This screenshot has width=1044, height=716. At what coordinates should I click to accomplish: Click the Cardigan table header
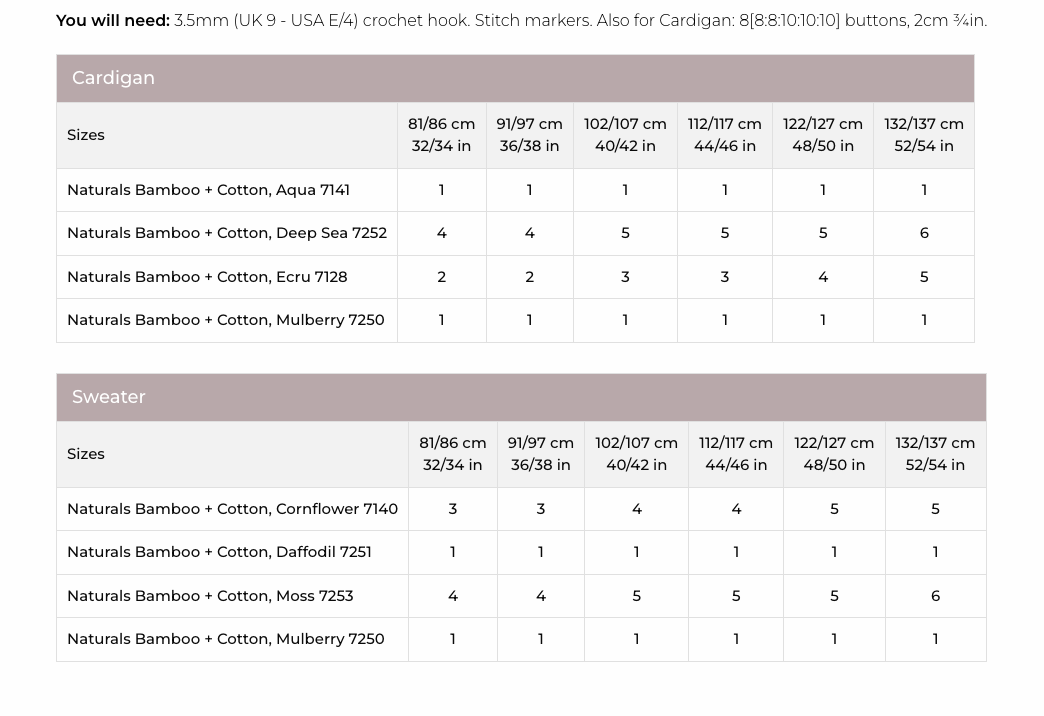(113, 78)
